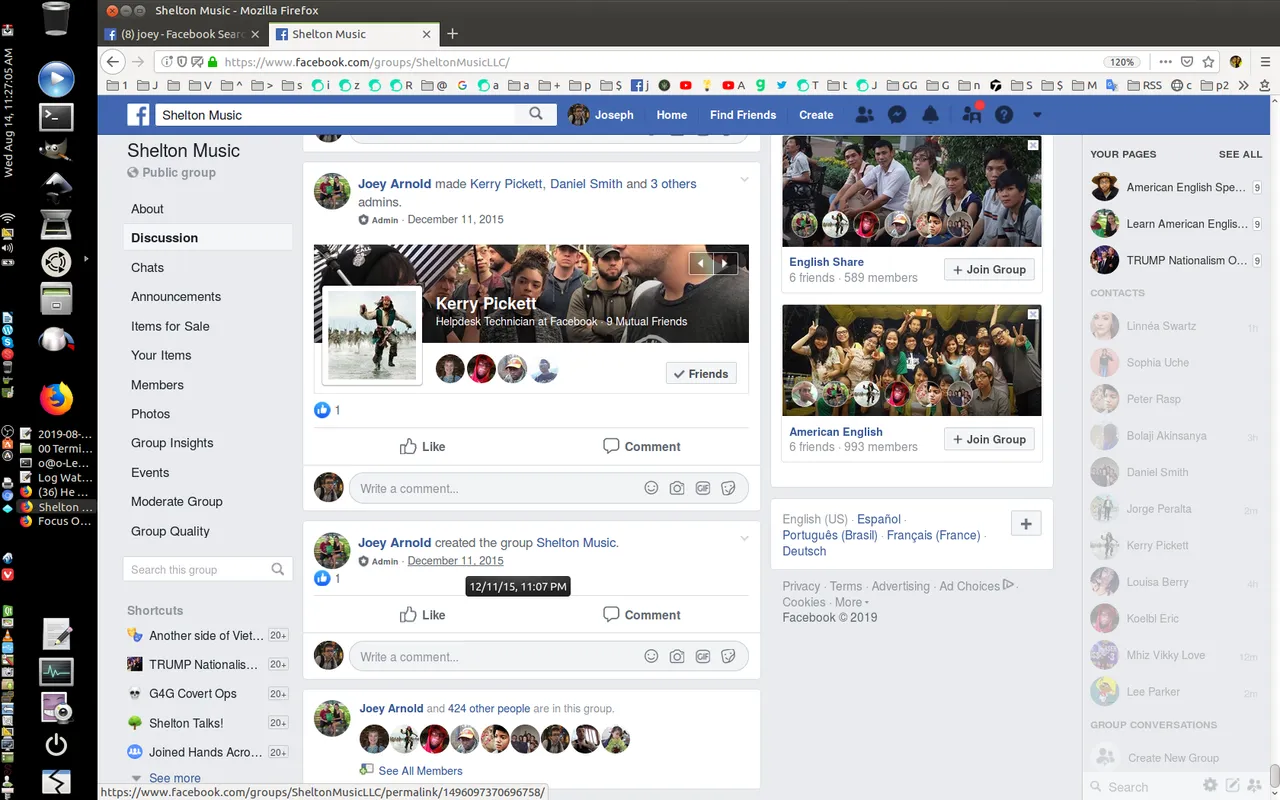Like the Kerry Pickett admin post
This screenshot has height=800, width=1280.
(x=422, y=447)
